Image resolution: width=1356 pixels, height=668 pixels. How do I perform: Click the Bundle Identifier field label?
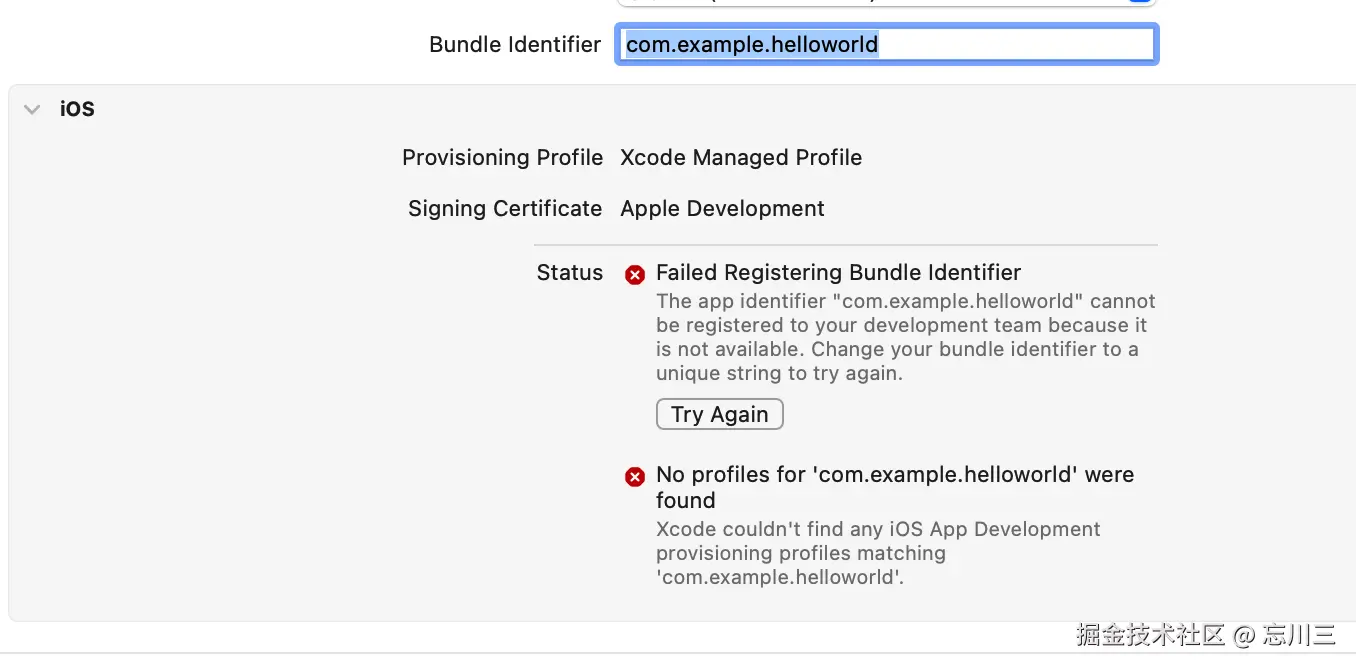515,45
